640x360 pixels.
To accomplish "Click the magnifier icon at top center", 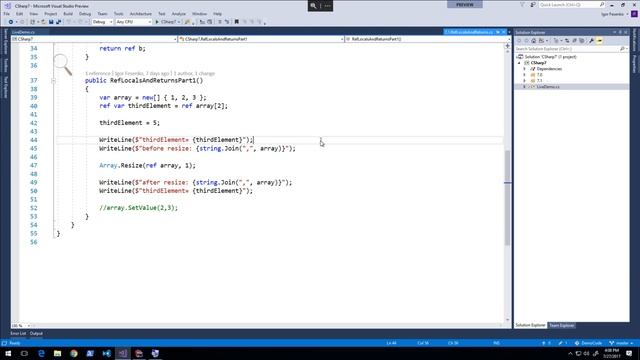I will [313, 6].
